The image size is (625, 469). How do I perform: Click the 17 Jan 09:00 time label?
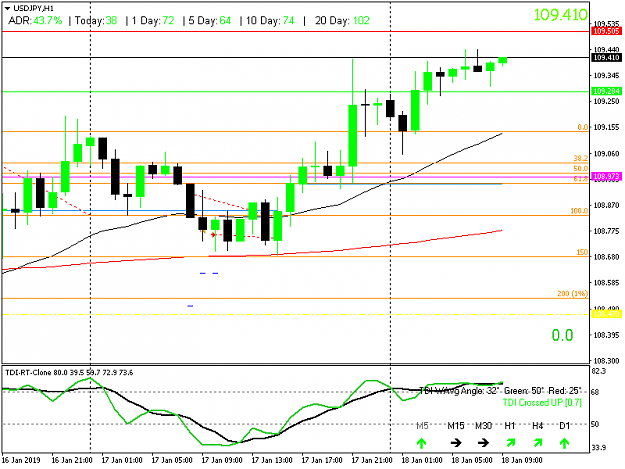(222, 460)
